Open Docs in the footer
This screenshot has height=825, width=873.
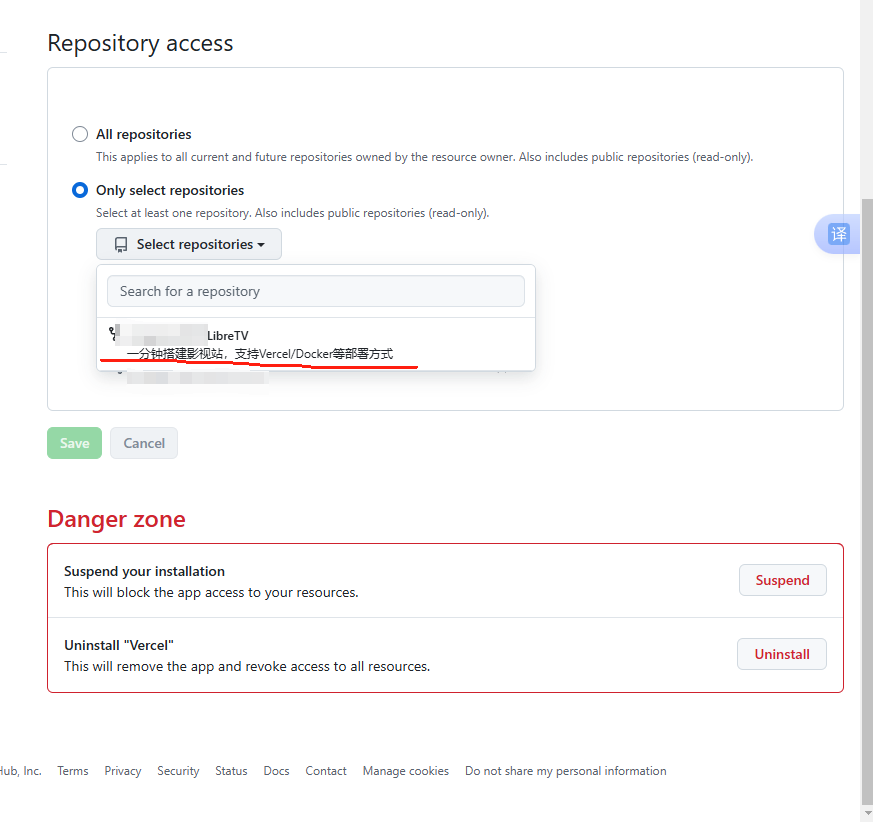pyautogui.click(x=277, y=771)
